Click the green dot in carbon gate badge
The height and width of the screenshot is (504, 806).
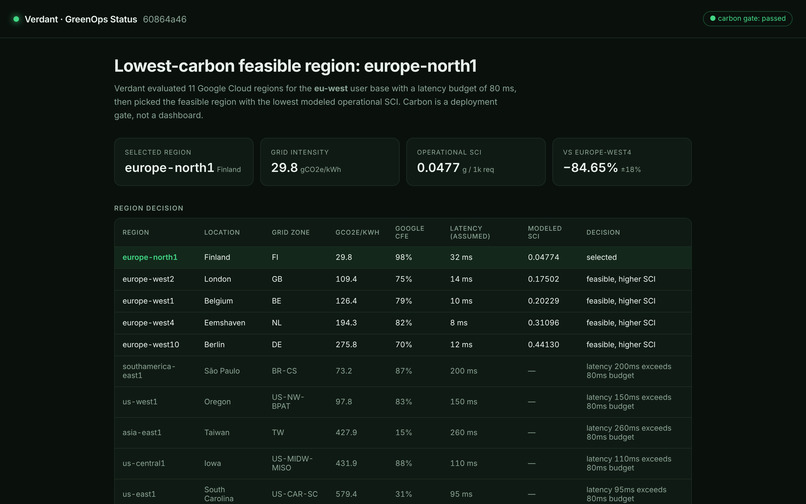point(712,19)
